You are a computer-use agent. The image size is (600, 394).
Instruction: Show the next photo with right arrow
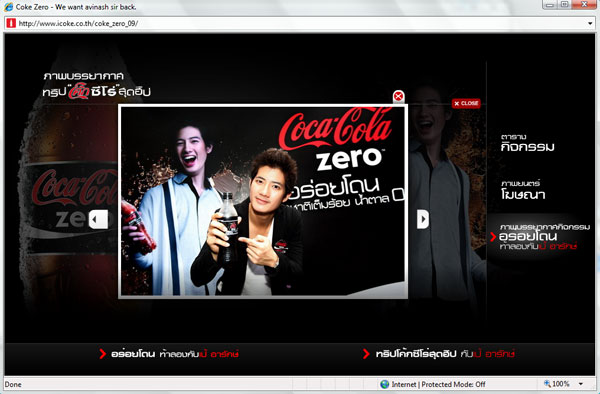point(423,219)
